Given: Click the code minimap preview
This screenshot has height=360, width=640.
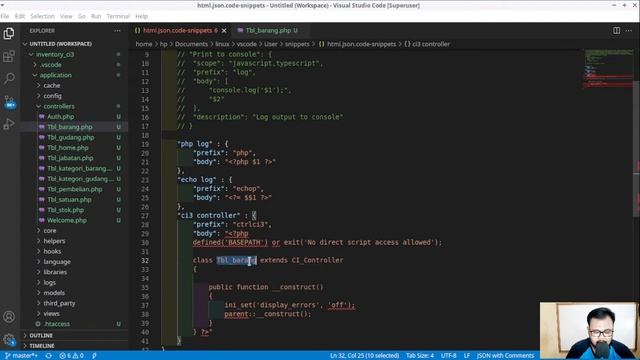Looking at the screenshot, I should coord(608,69).
